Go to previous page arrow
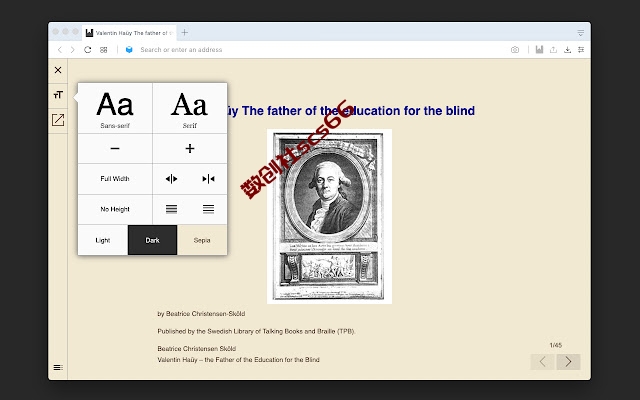Image resolution: width=640 pixels, height=400 pixels. click(542, 362)
